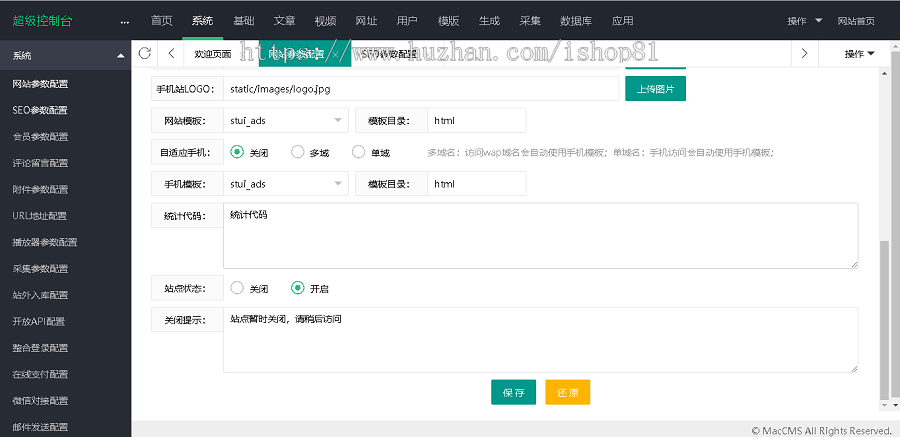Screen dimensions: 900x437
Task: Click the scrollbar down arrow
Action: [x=884, y=405]
